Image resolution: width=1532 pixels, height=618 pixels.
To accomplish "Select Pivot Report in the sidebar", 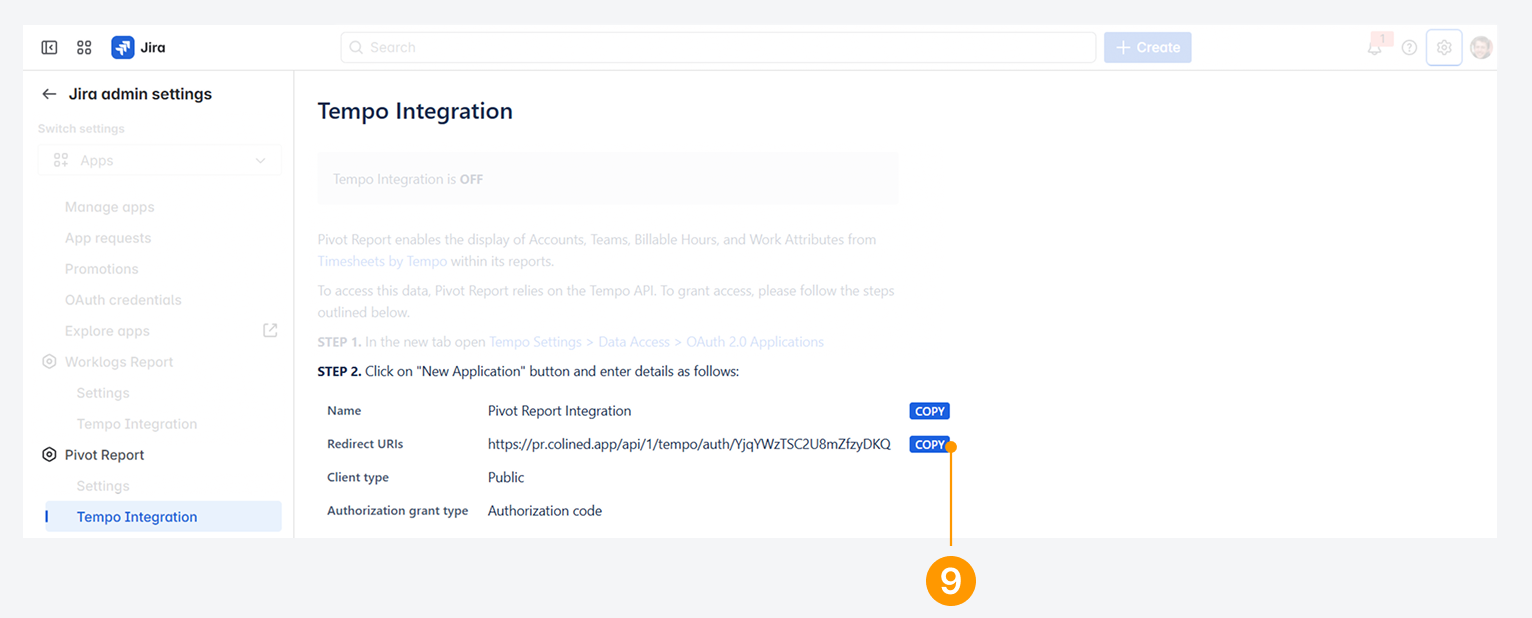I will [x=104, y=455].
